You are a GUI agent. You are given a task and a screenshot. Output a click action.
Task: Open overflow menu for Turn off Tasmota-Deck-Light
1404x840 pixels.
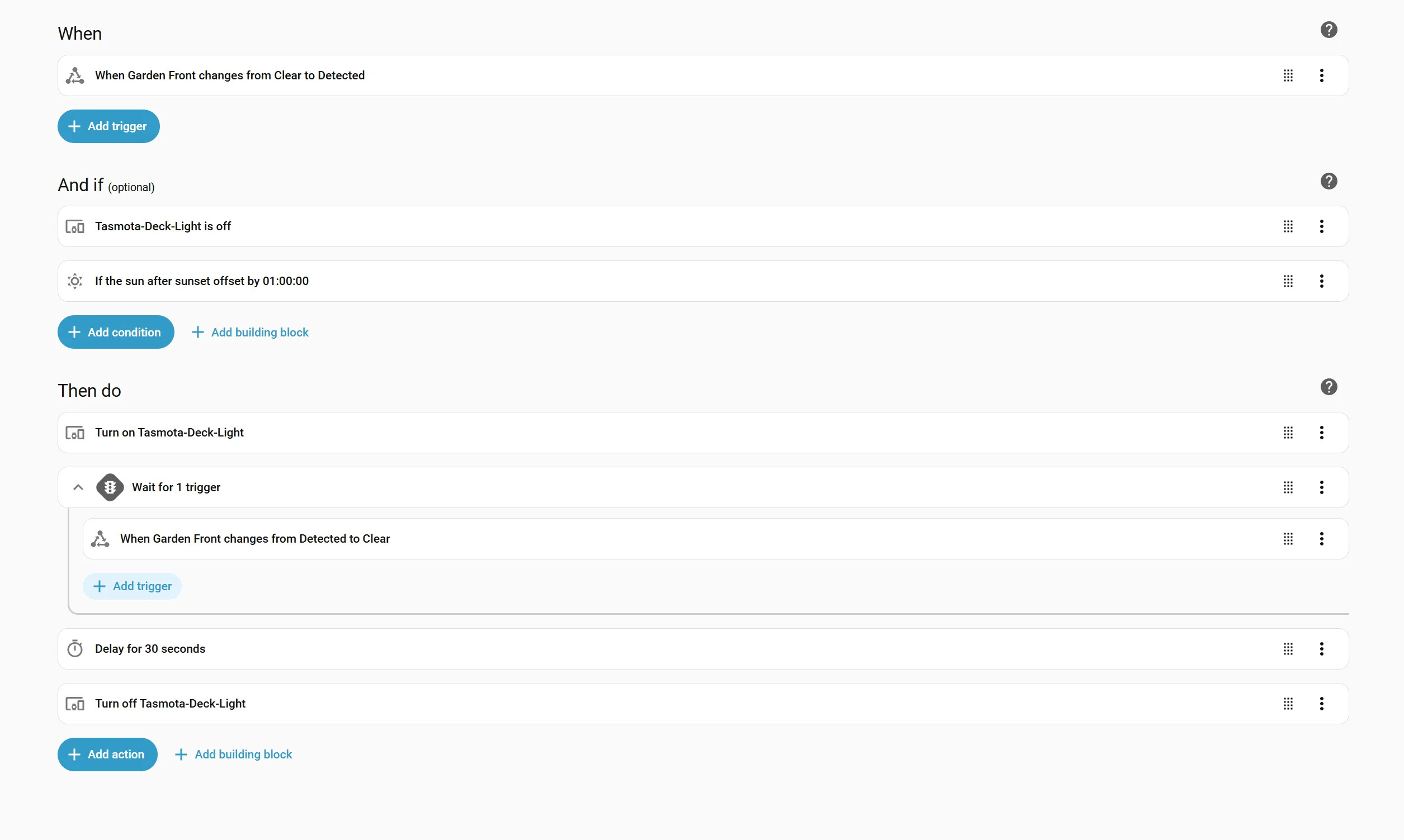(1321, 704)
